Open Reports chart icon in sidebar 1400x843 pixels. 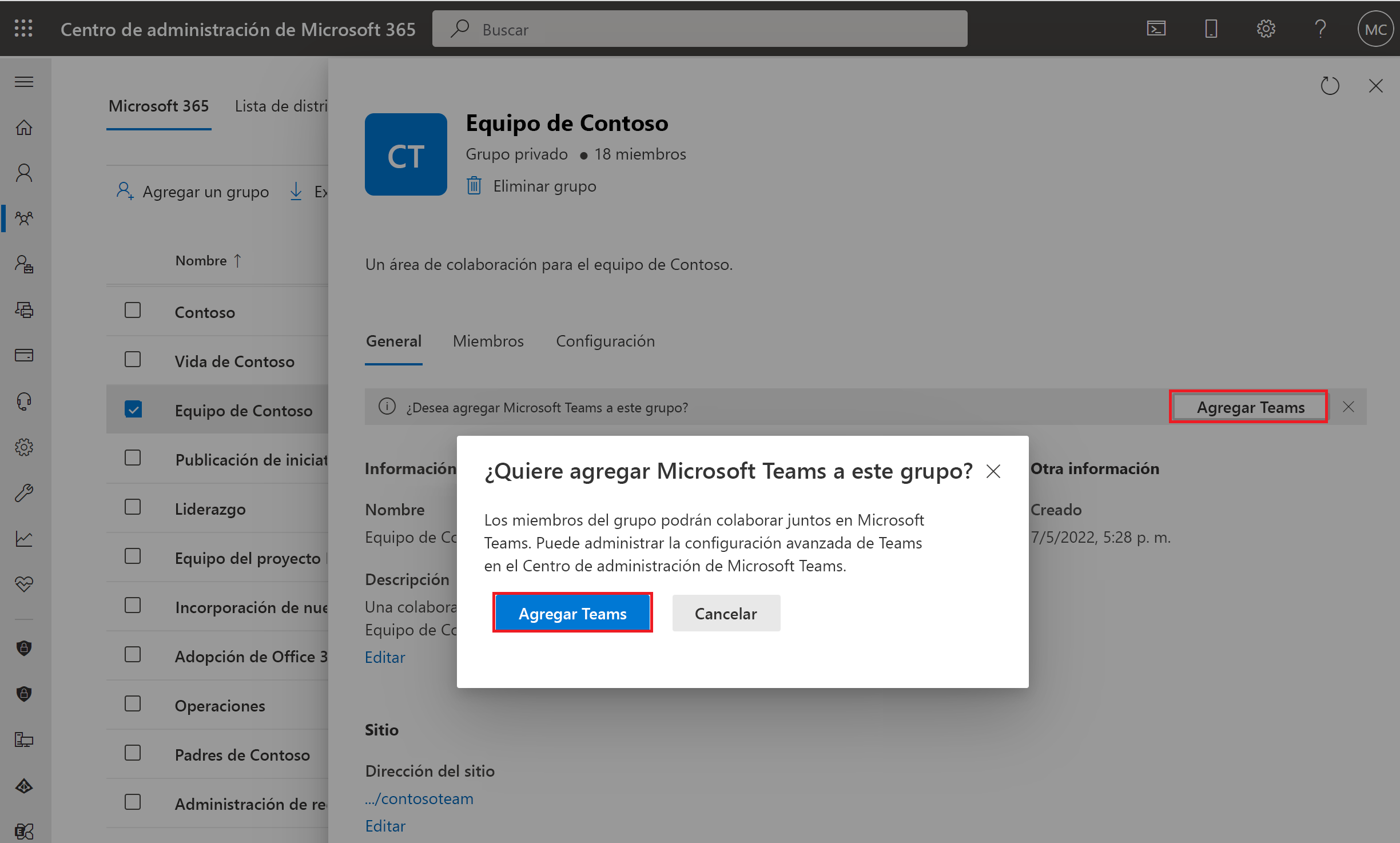(x=24, y=538)
